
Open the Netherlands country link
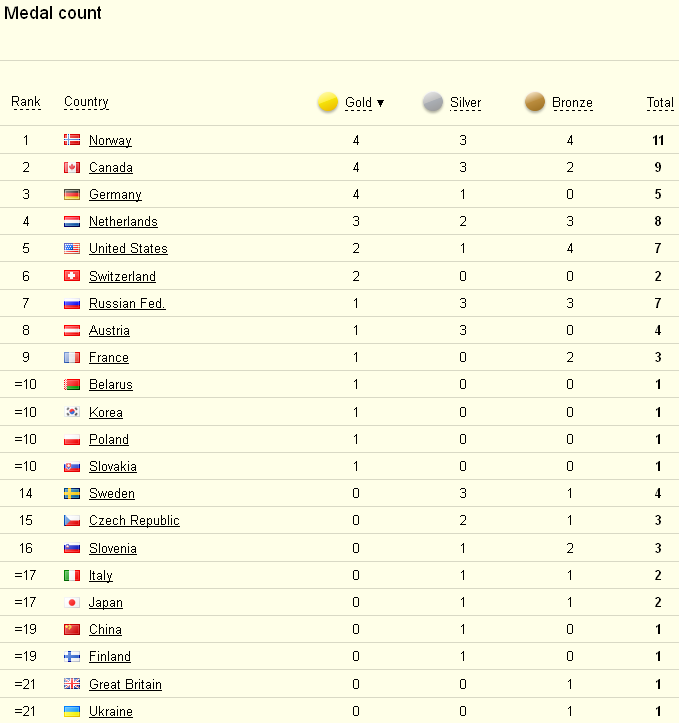click(x=123, y=221)
